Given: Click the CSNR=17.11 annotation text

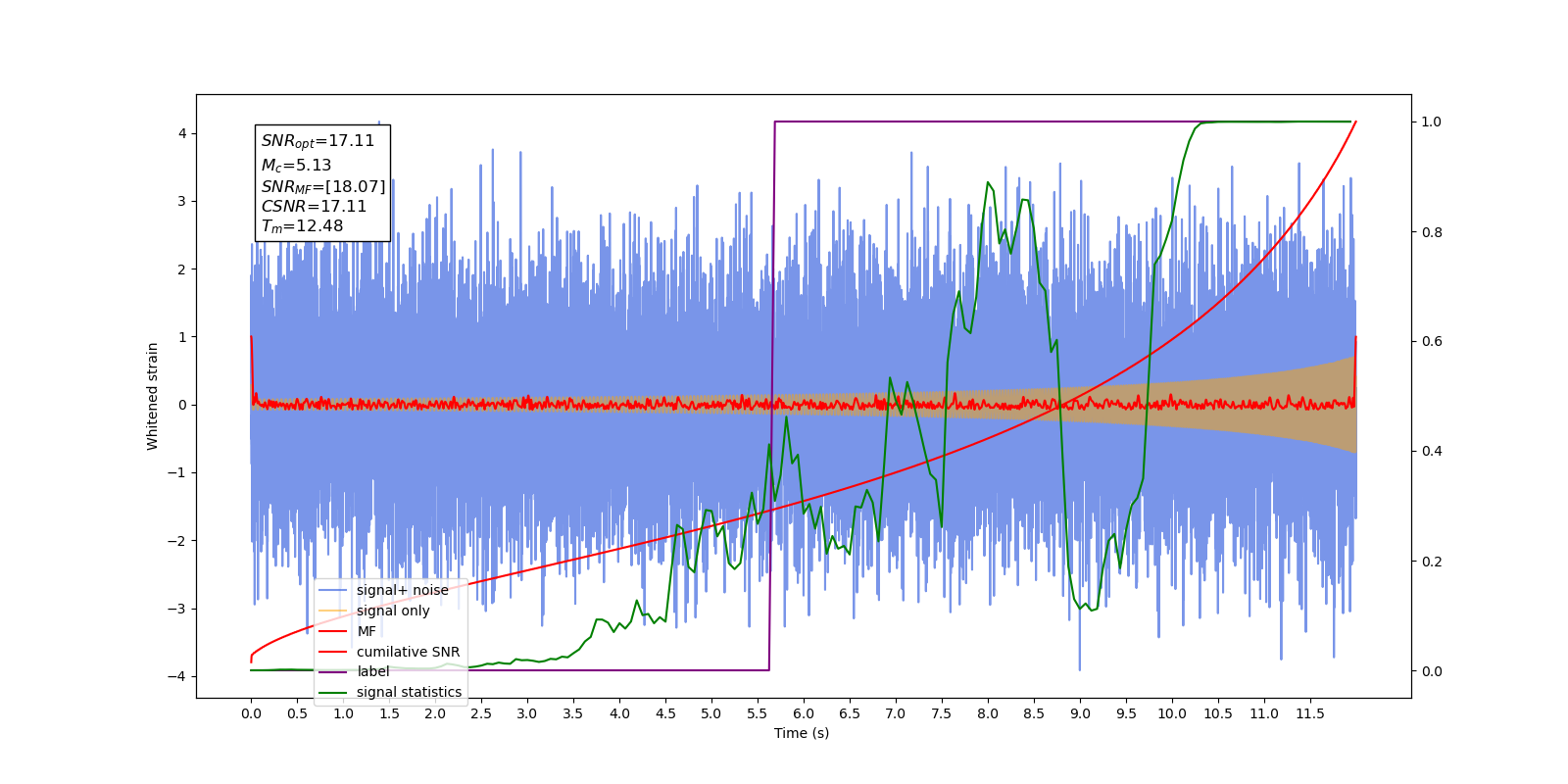Looking at the screenshot, I should [314, 206].
